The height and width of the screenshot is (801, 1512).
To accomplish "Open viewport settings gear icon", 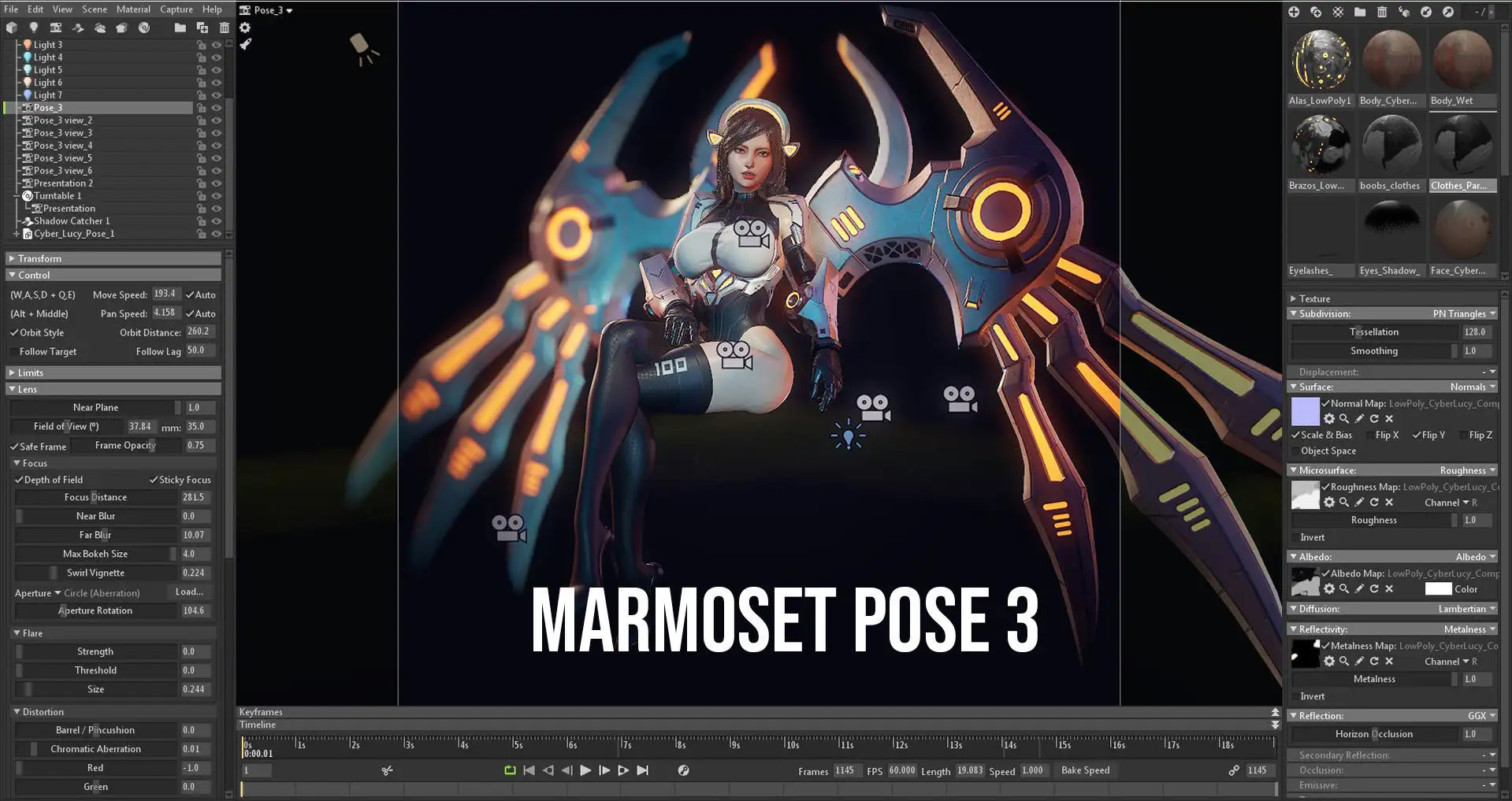I will click(x=245, y=28).
